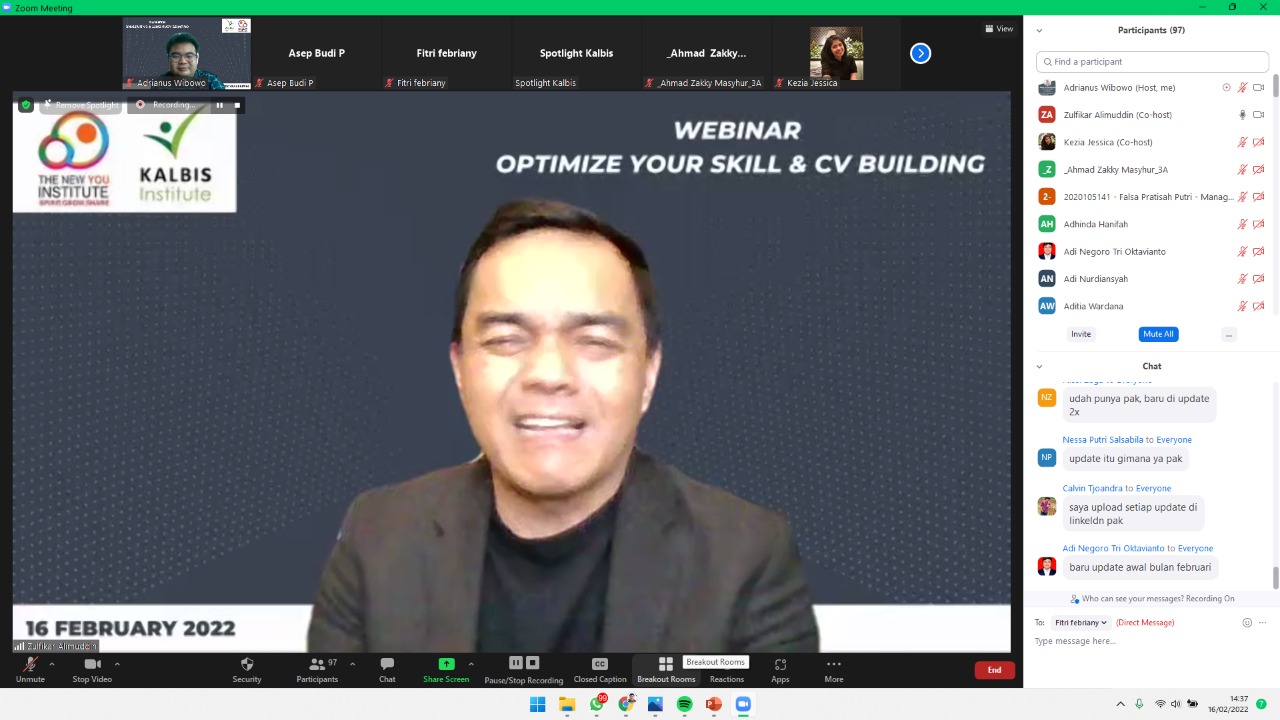Open More options in toolbar

click(x=833, y=665)
